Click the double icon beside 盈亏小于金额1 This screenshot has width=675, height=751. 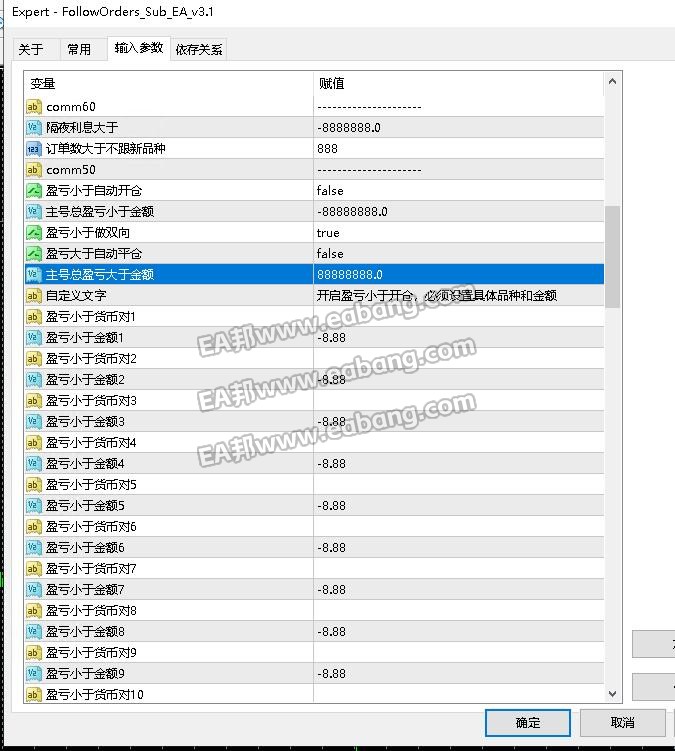[x=34, y=338]
